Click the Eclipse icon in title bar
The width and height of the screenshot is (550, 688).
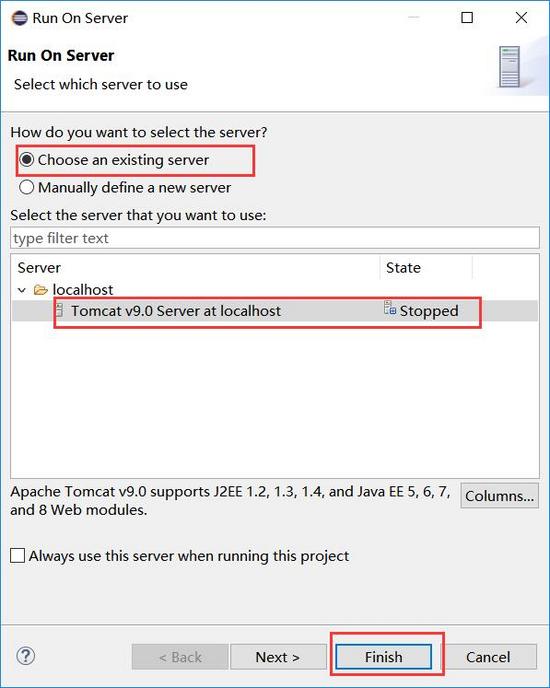click(x=19, y=18)
